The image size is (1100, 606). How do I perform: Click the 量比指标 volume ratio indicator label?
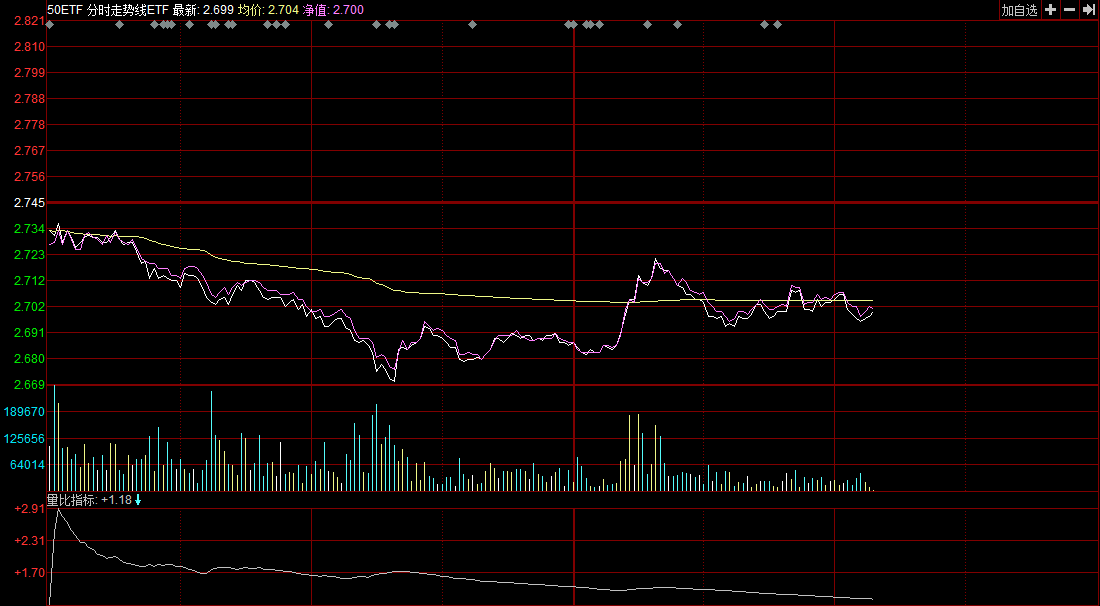tap(72, 500)
